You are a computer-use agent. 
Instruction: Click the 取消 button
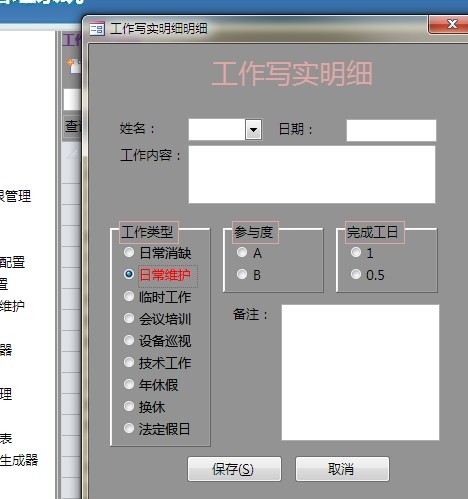(342, 469)
